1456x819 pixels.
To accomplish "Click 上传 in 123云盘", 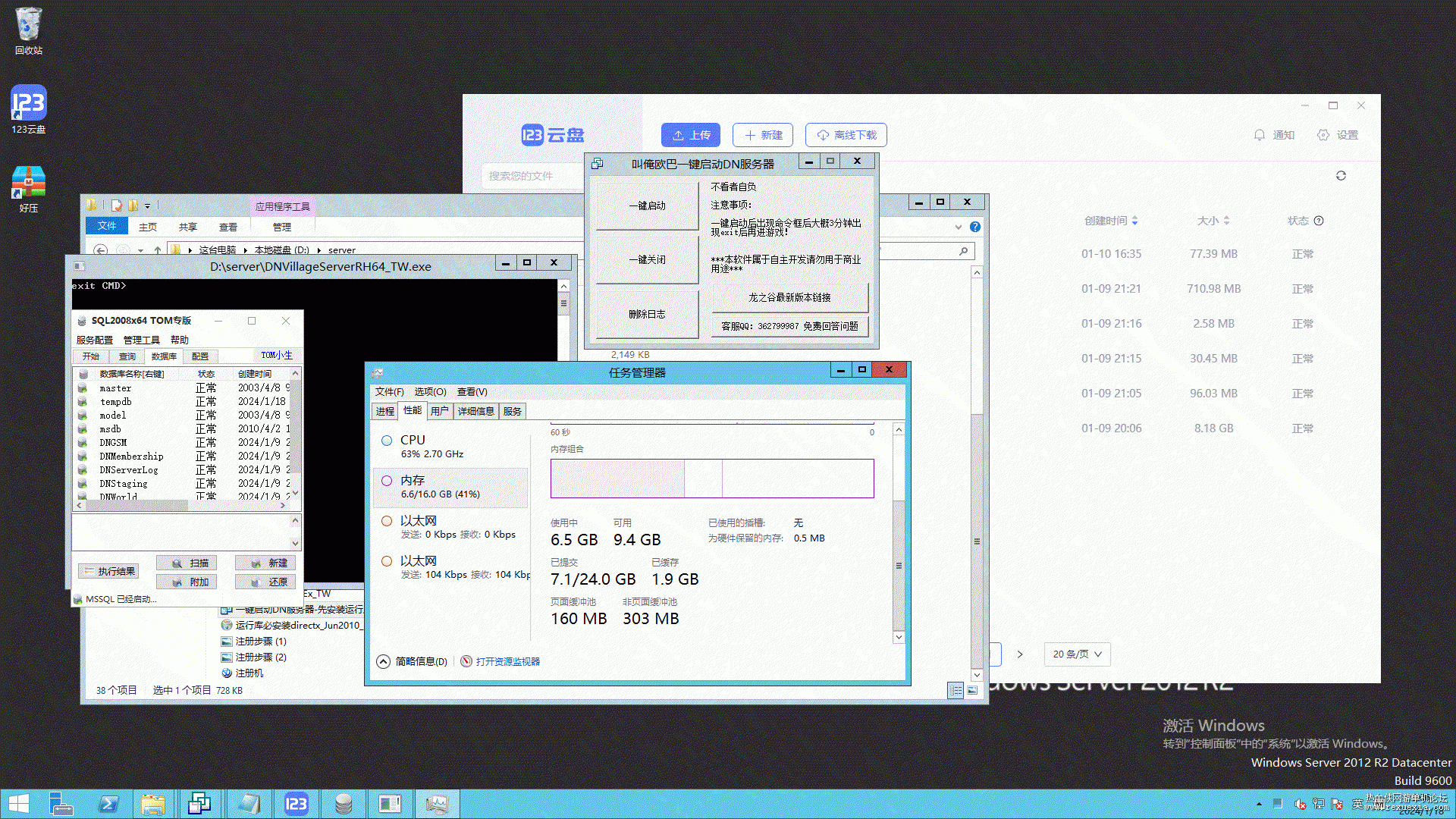I will coord(691,135).
